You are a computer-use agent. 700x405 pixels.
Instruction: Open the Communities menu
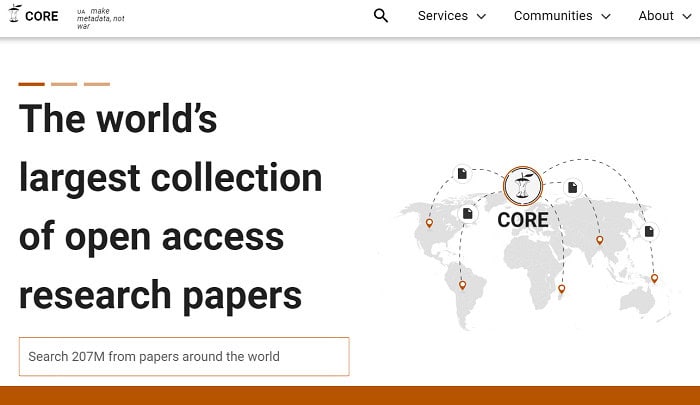click(553, 16)
